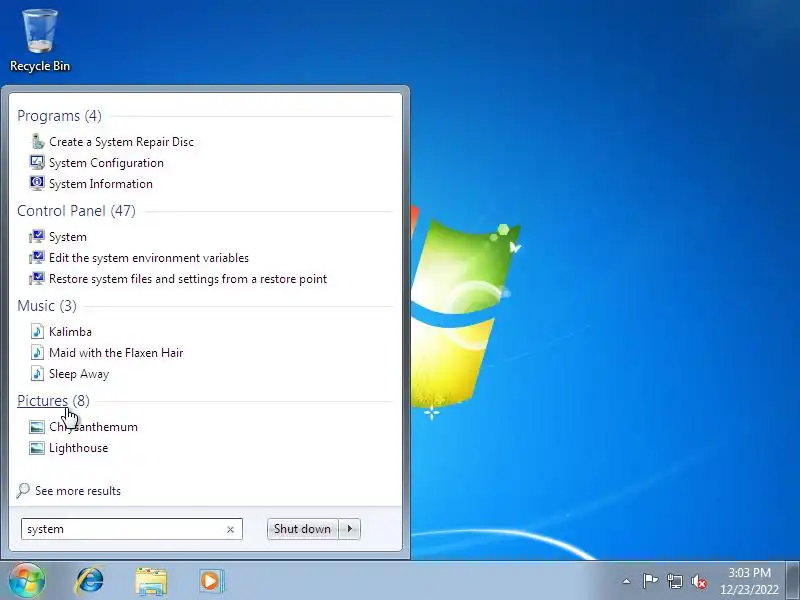Click the network tray icon

(x=674, y=581)
